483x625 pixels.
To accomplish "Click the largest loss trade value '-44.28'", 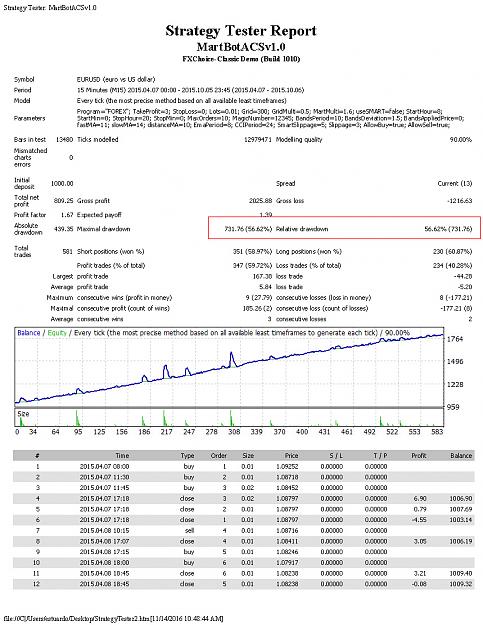I will (463, 276).
